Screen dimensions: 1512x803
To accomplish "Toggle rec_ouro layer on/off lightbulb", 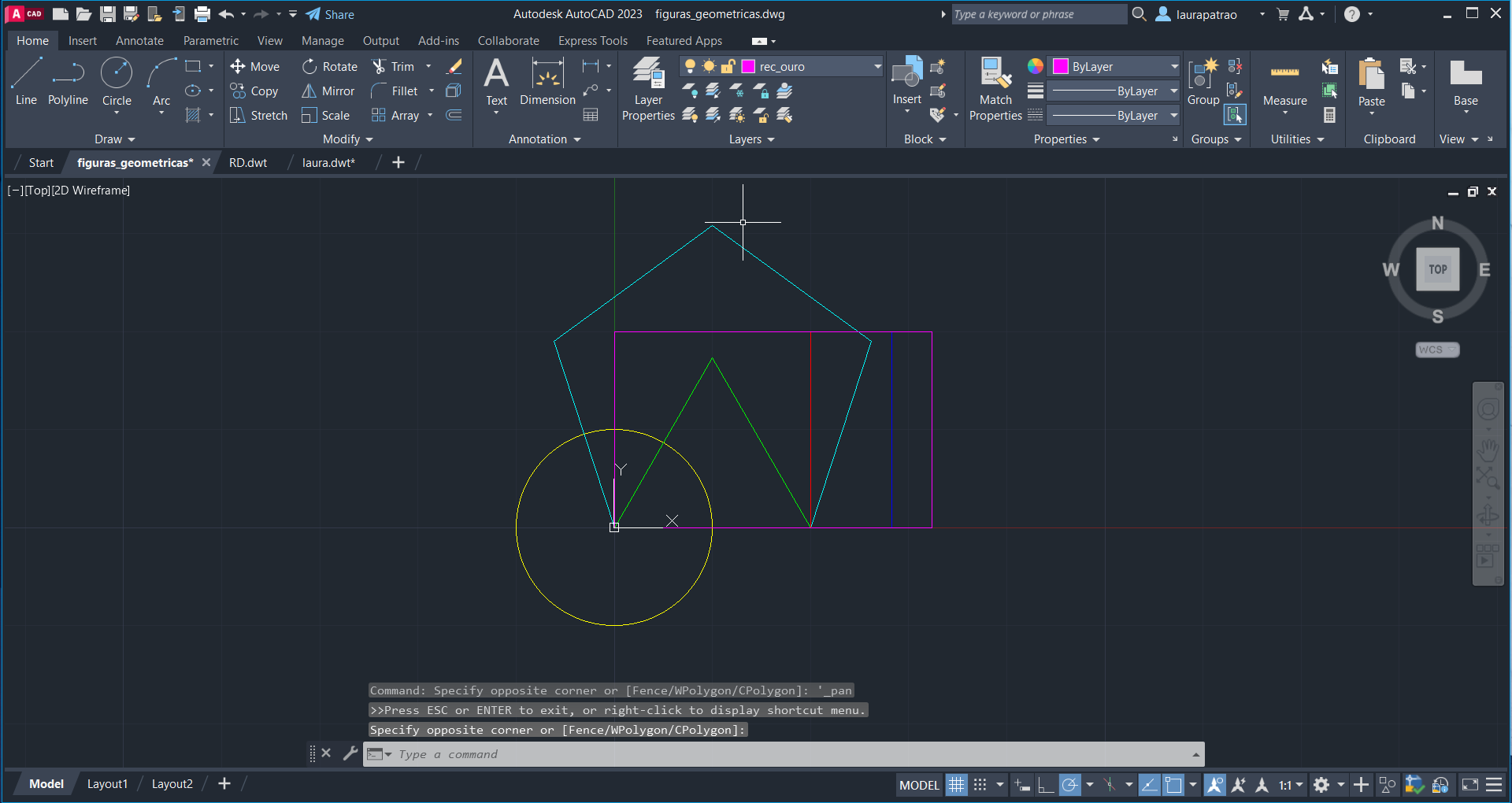I will click(x=690, y=66).
